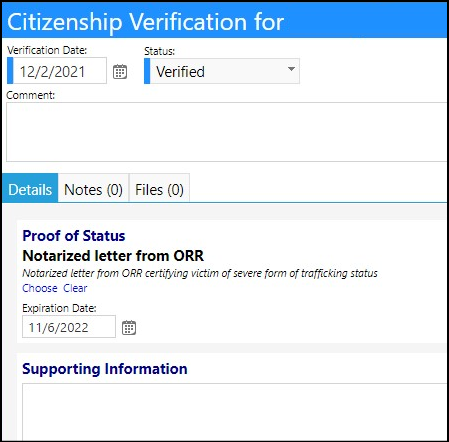Click inside the Supporting Information text area

click(235, 412)
